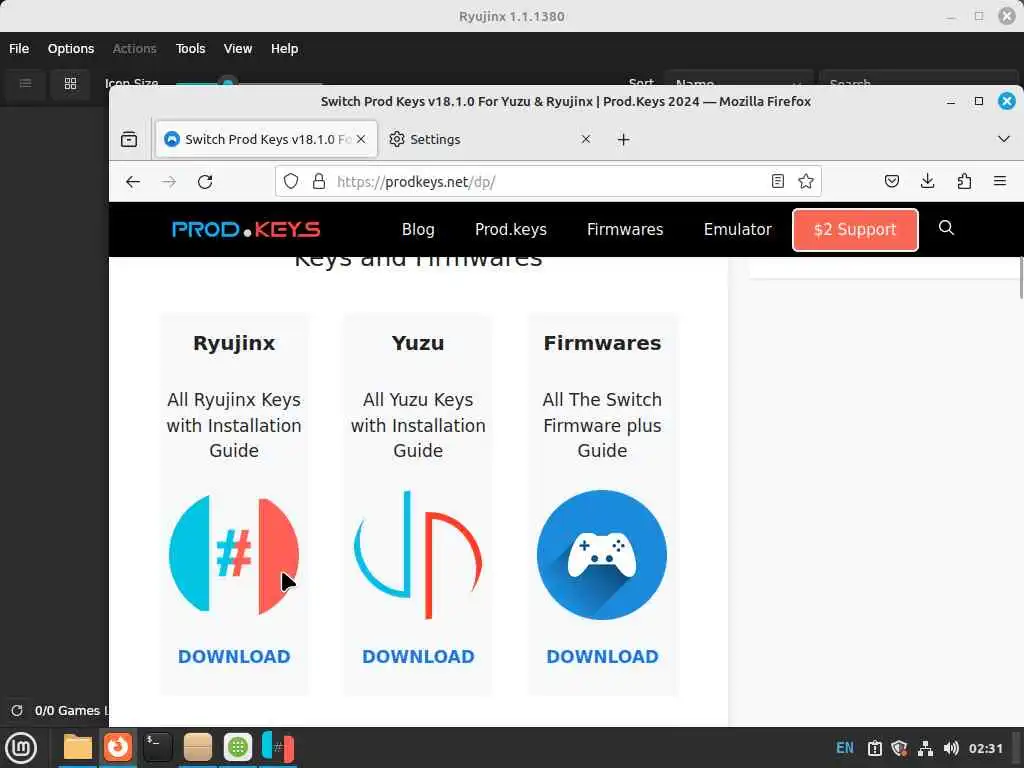The height and width of the screenshot is (768, 1024).
Task: Click the tracking protection shield icon
Action: point(291,182)
